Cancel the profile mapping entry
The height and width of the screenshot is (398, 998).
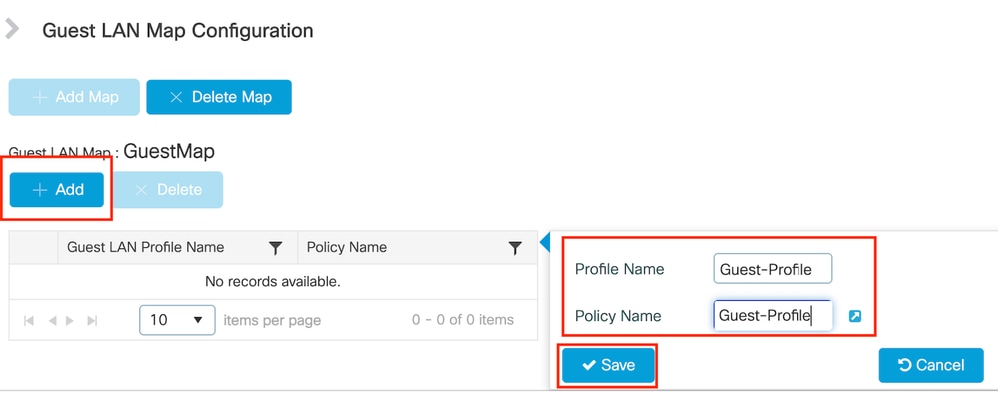931,365
